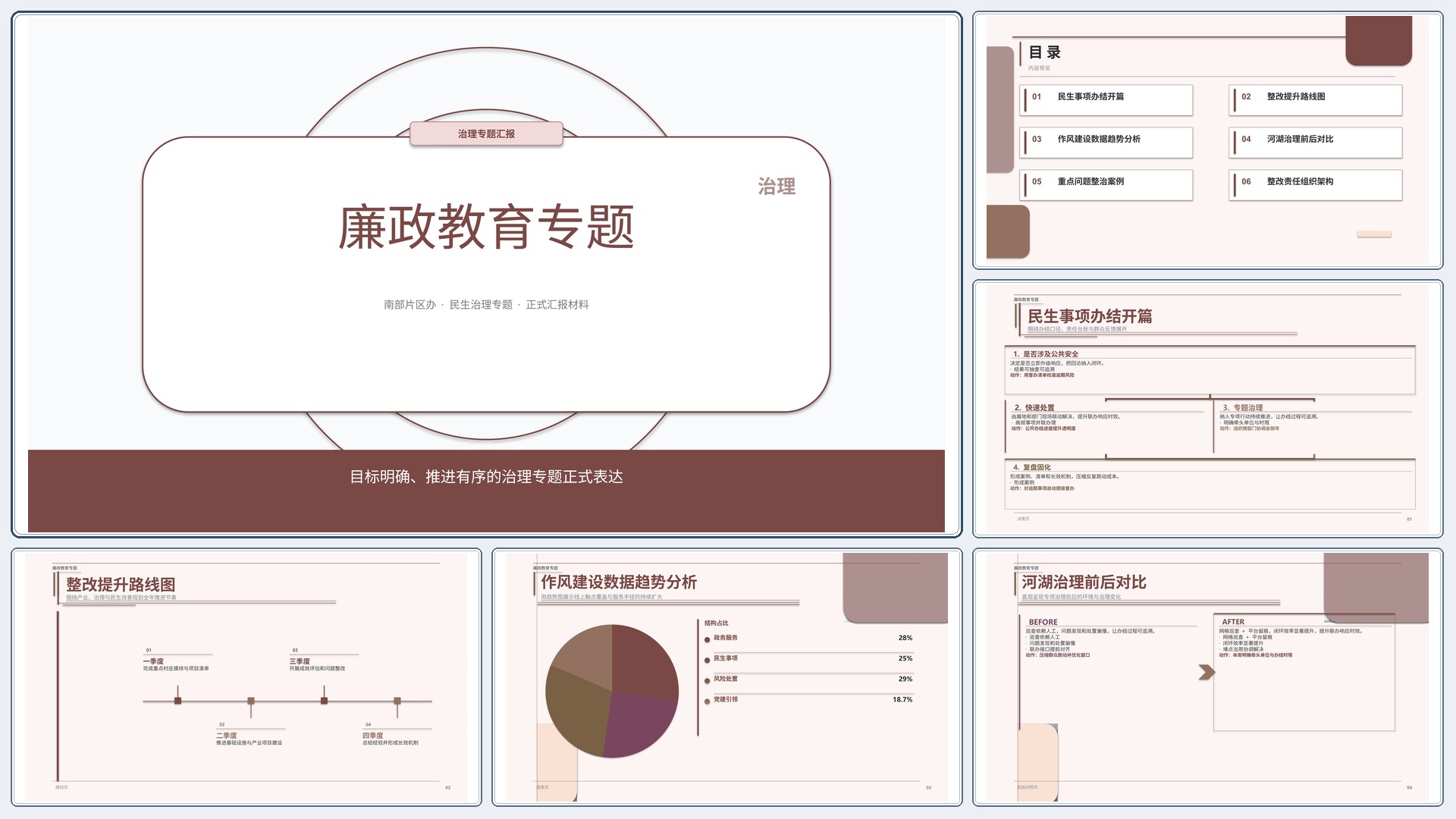The height and width of the screenshot is (819, 1456).
Task: Click the slide heading 整改提升路线图
Action: 121,585
